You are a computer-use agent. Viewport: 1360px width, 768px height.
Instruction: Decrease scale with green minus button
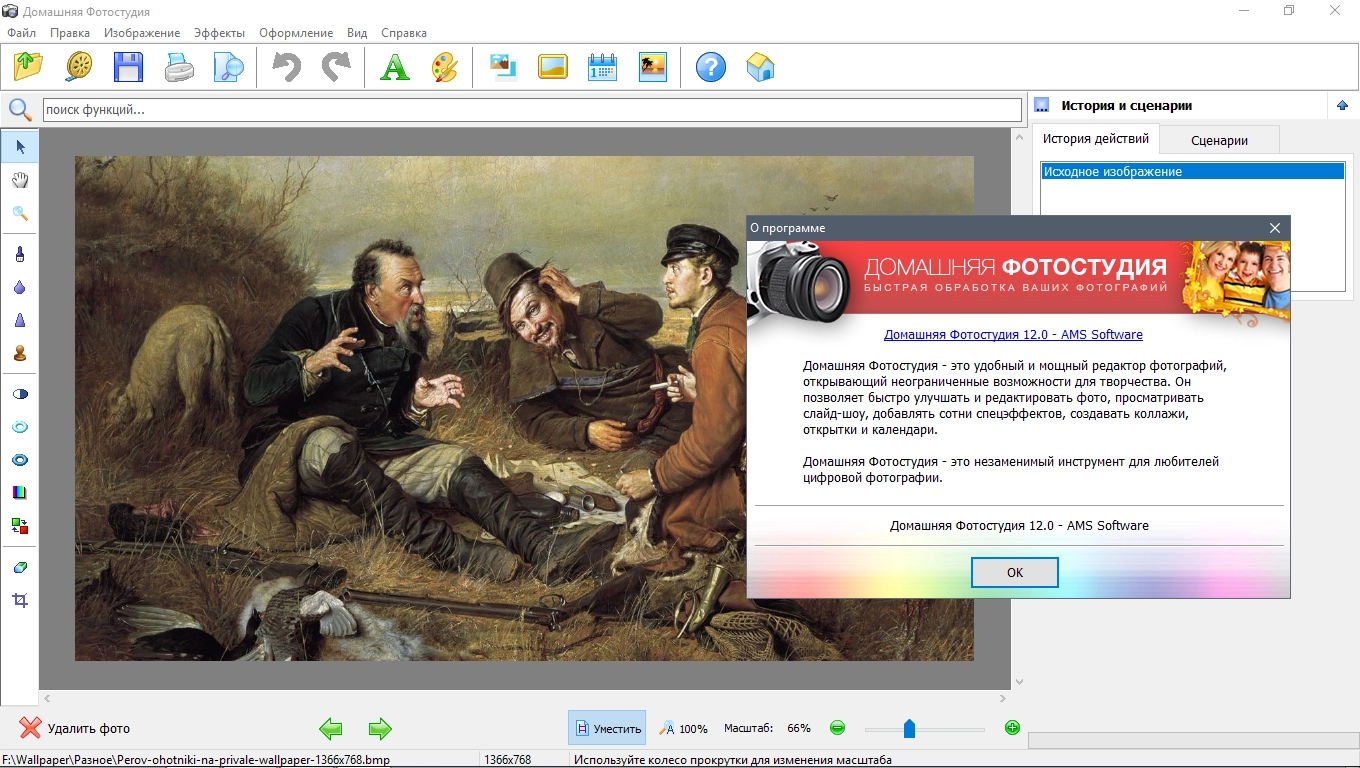coord(838,728)
